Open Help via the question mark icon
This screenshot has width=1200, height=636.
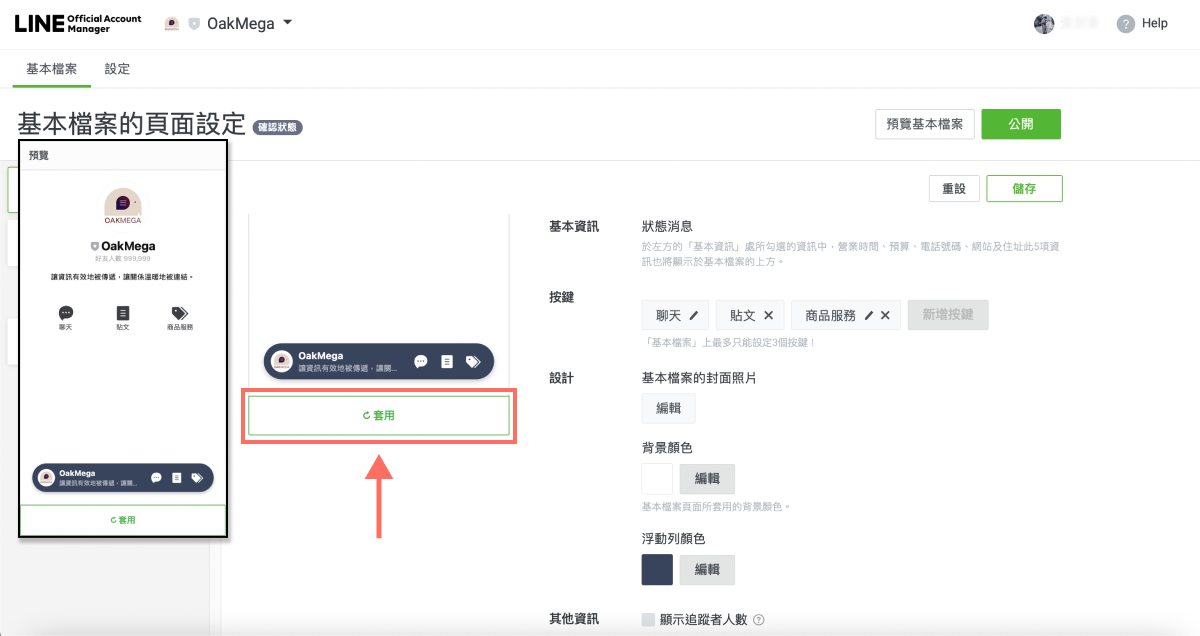coord(1126,24)
